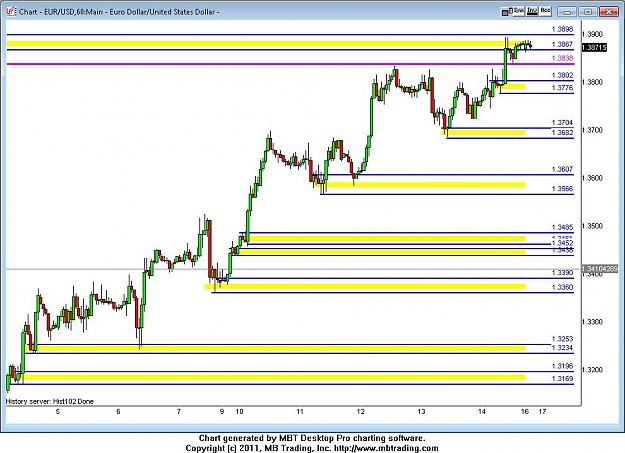Image resolution: width=625 pixels, height=453 pixels.
Task: Click date label 7 on time axis
Action: click(x=179, y=412)
